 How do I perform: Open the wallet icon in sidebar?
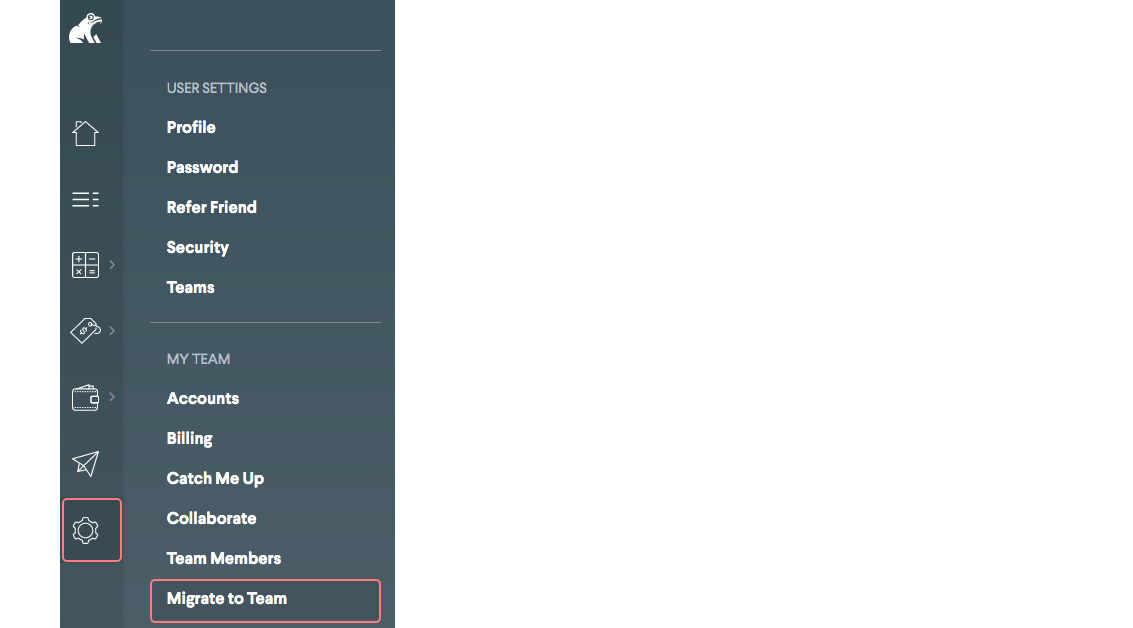pyautogui.click(x=85, y=398)
